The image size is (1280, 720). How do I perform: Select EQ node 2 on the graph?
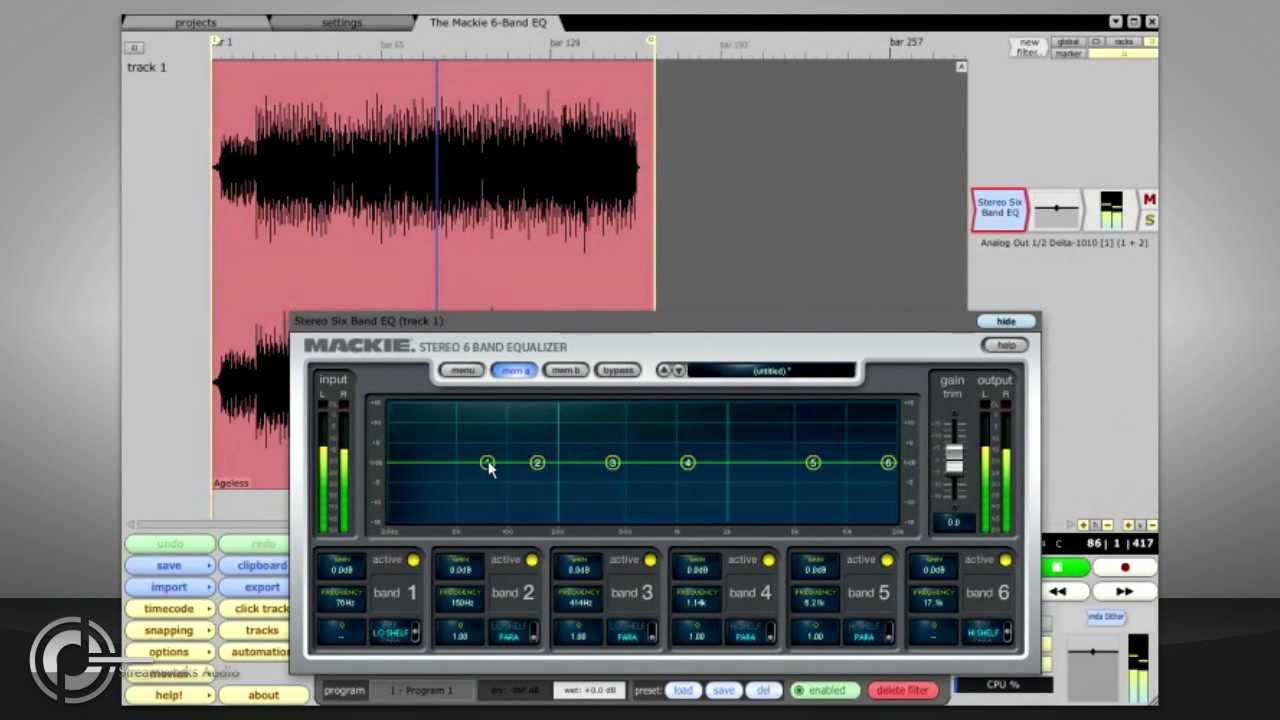tap(537, 462)
